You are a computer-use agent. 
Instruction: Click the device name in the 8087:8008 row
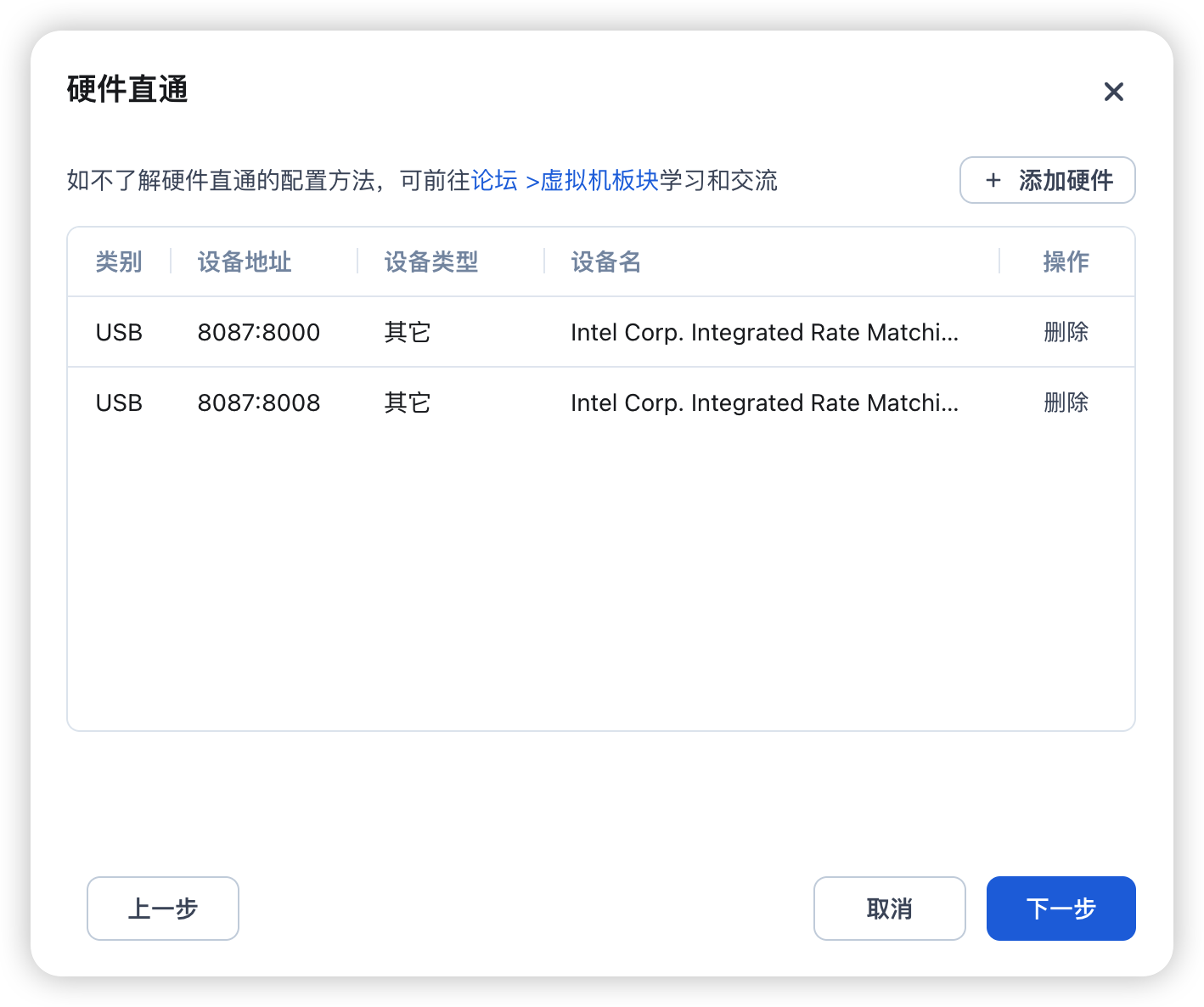coord(764,402)
